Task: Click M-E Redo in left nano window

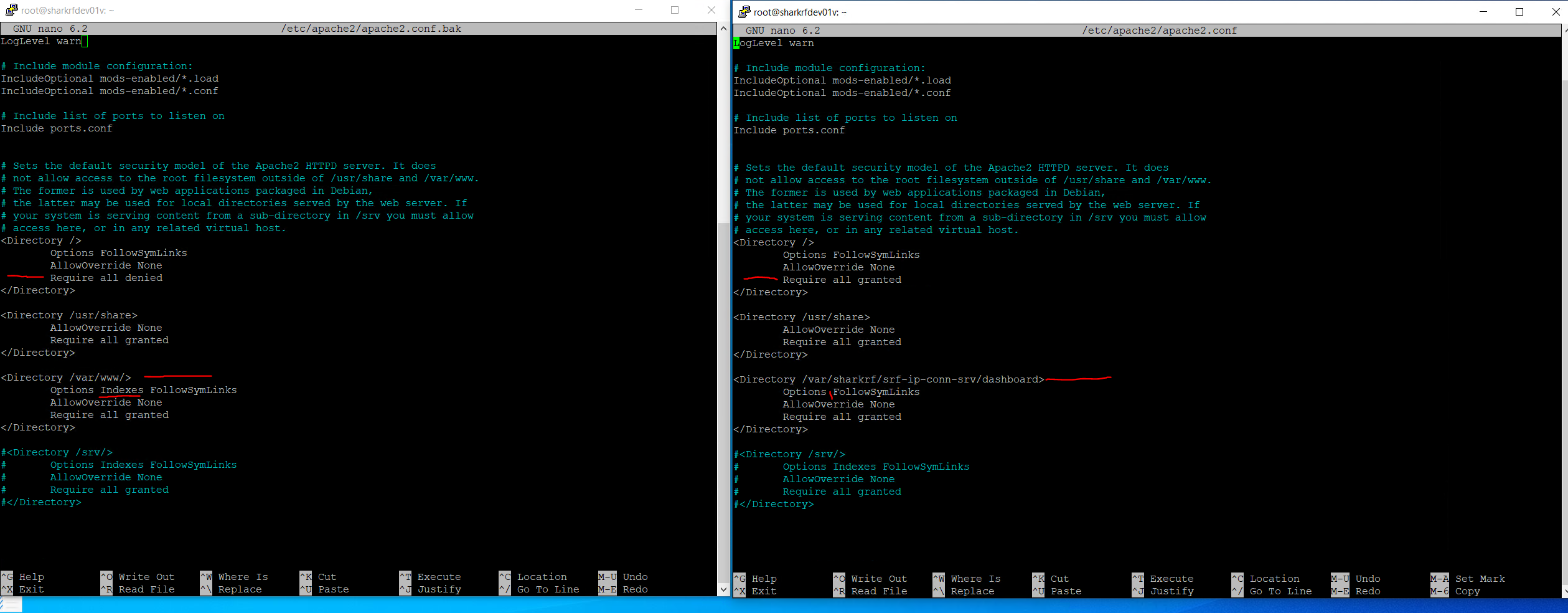Action: click(x=623, y=589)
